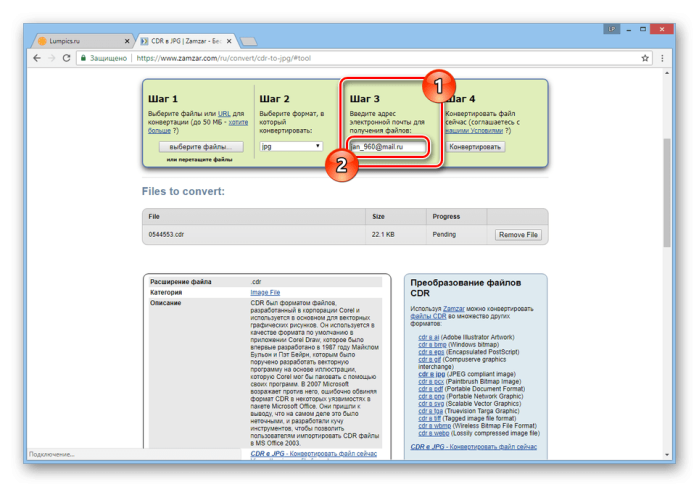Click file name 0544553.cdr
This screenshot has width=699, height=487.
coord(166,234)
